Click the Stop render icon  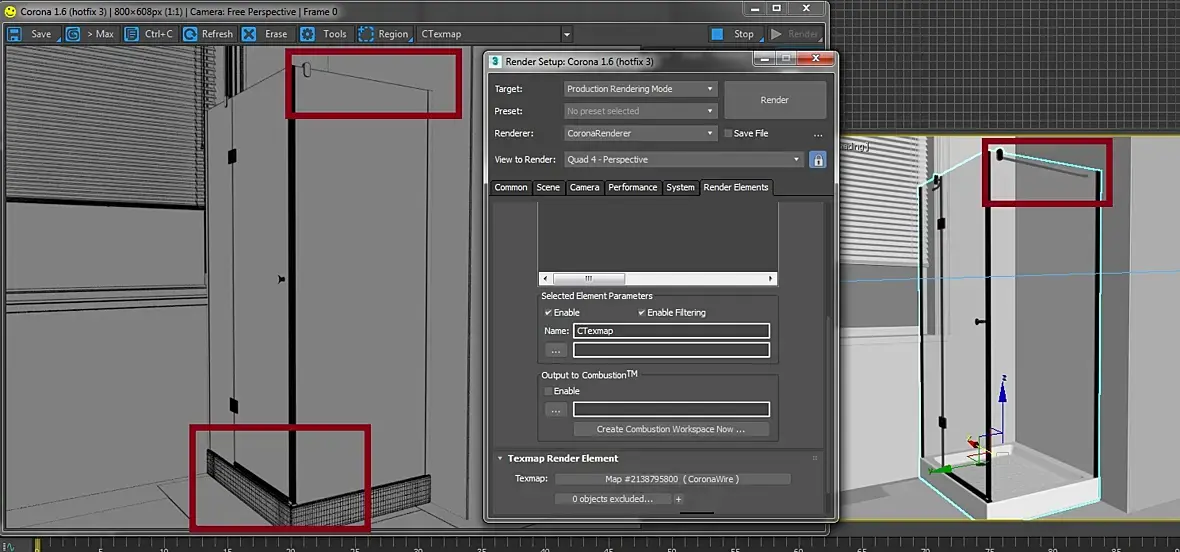click(717, 34)
